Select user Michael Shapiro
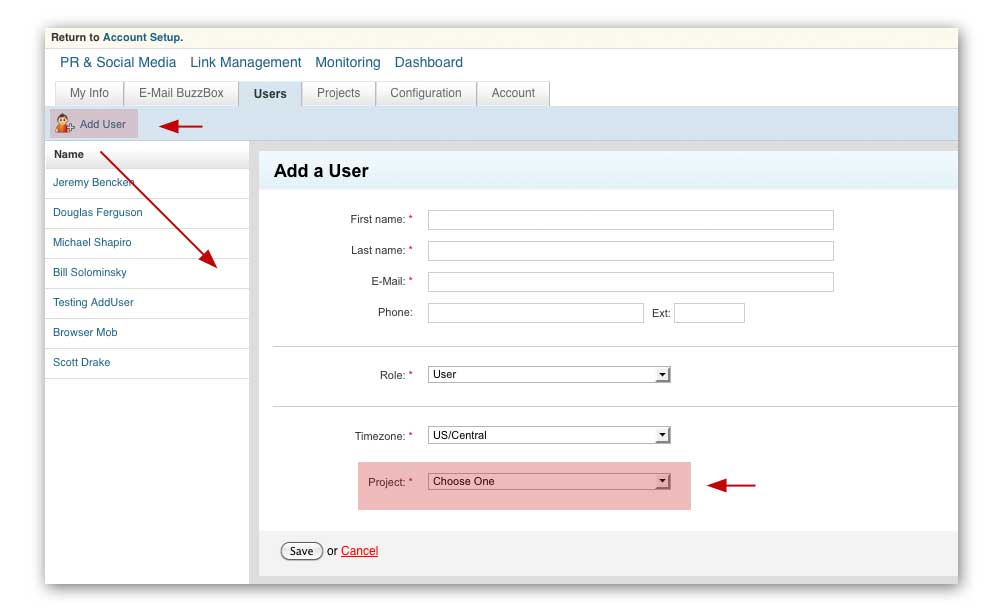Image resolution: width=1004 pixels, height=612 pixels. point(92,243)
